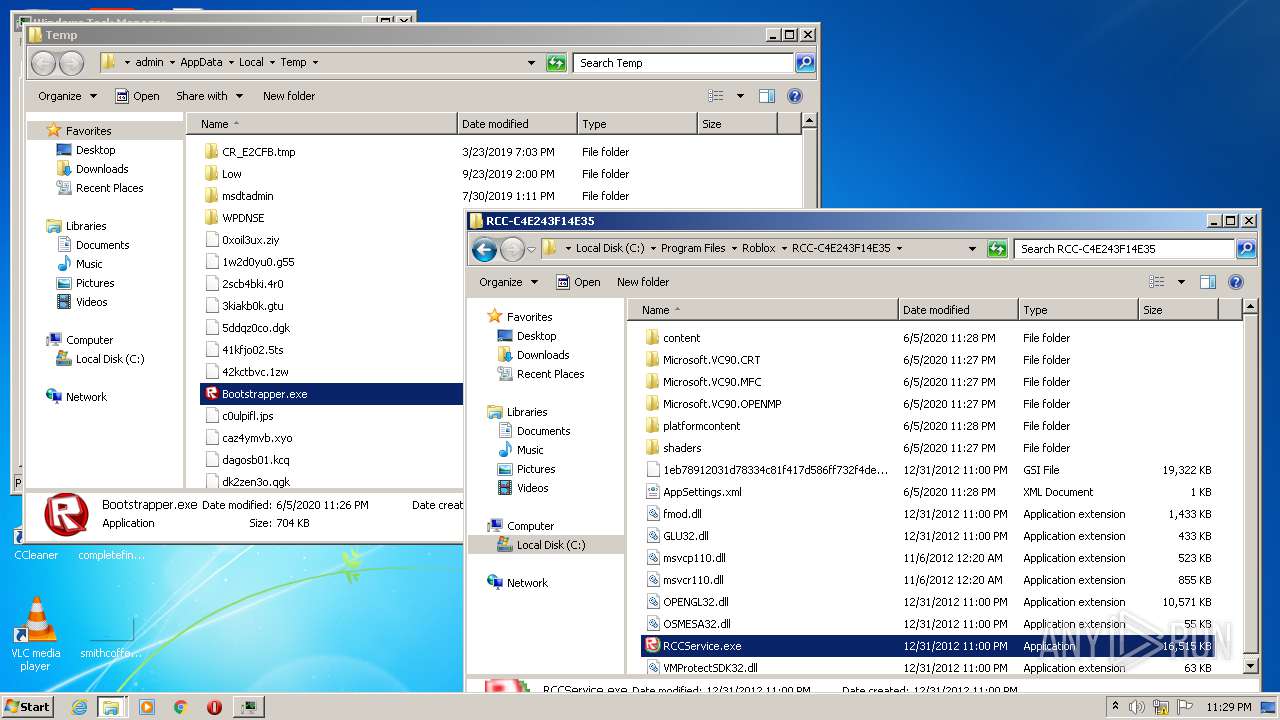
Task: Select AppSettings.xml file
Action: coord(702,492)
